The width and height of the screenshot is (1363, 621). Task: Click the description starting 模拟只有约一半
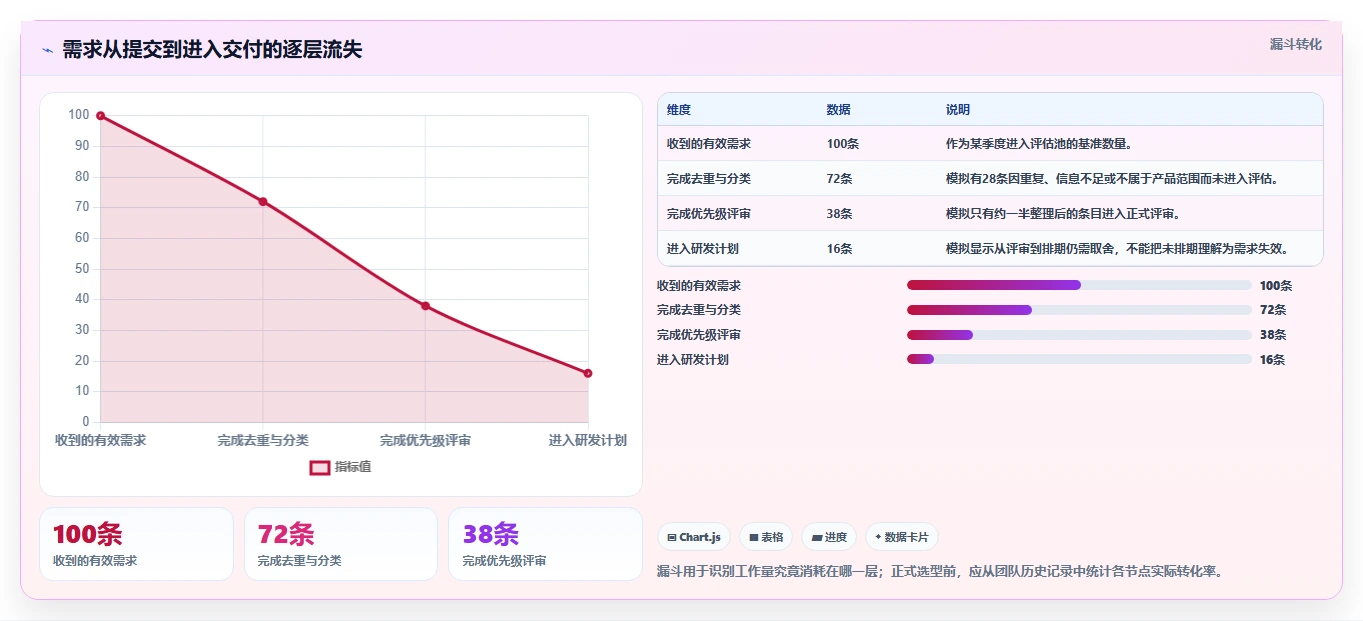pos(1063,214)
